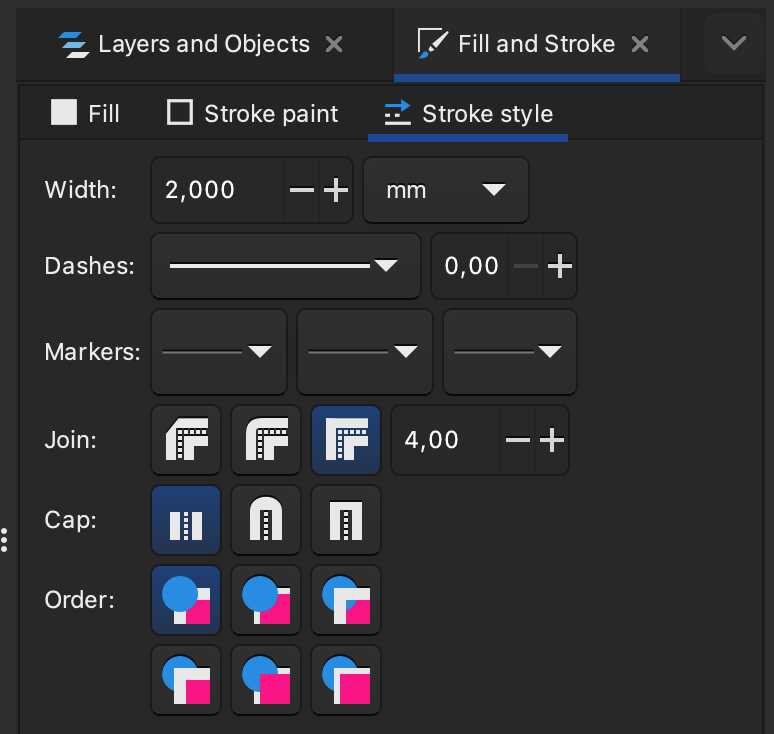Open the start marker dropdown
This screenshot has width=774, height=734.
(218, 352)
